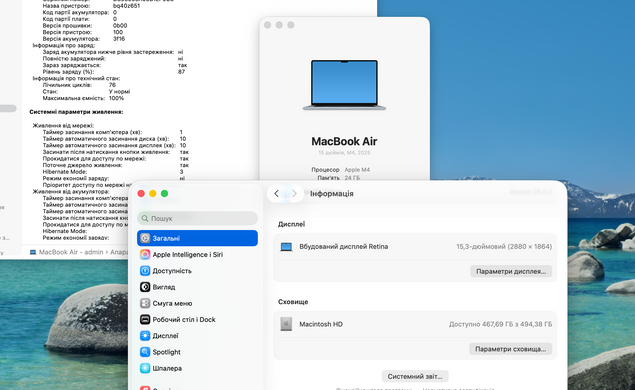Screen dimensions: 635x390
Task: Click Вбудований дисплей Retina row text
Action: [x=343, y=246]
